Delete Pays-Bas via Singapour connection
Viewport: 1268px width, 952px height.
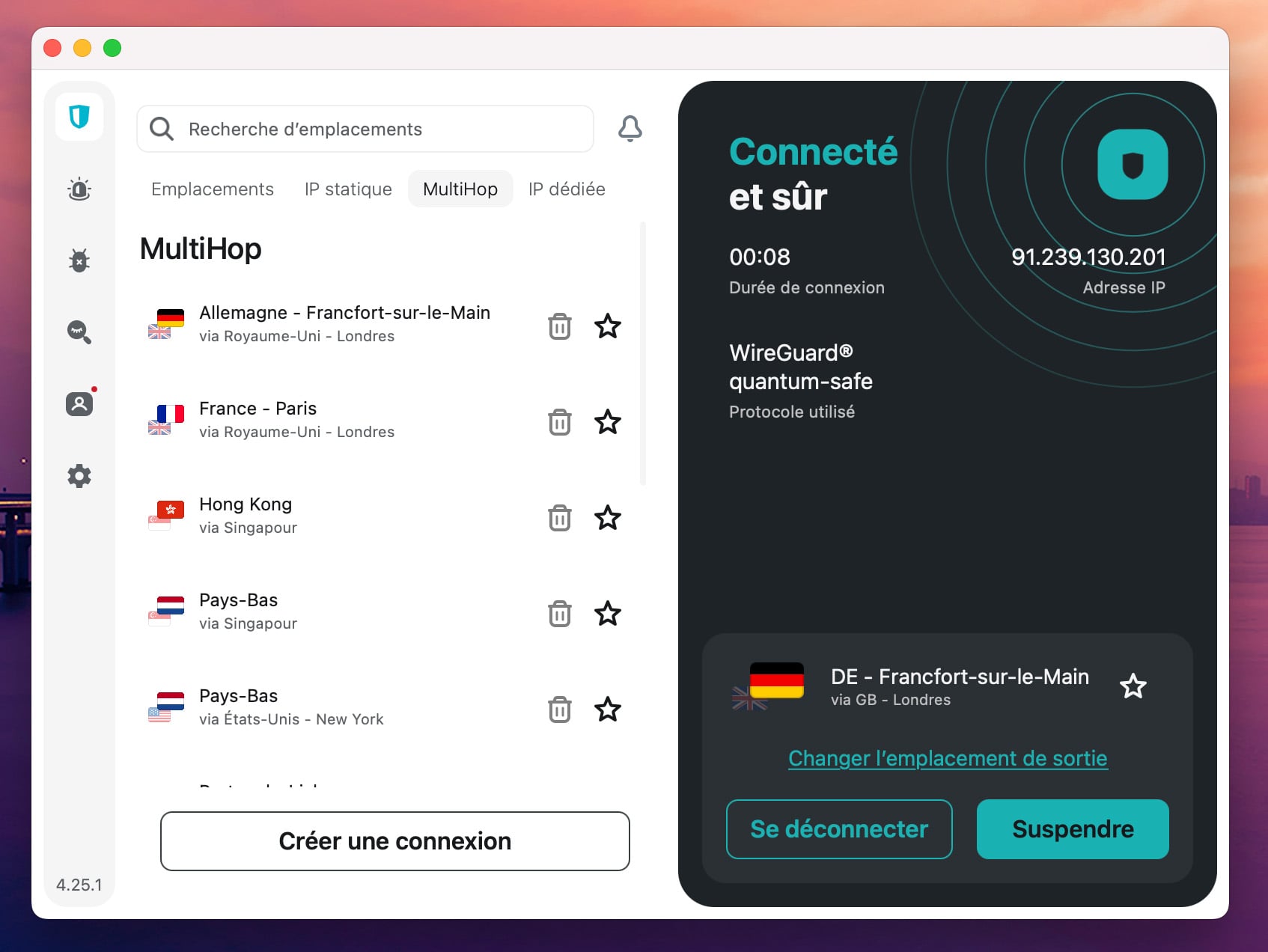(560, 614)
